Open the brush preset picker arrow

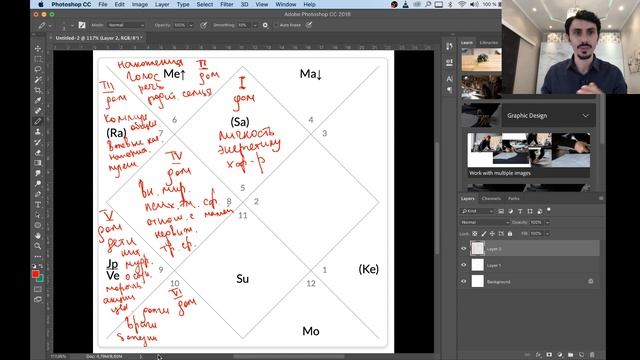point(72,26)
